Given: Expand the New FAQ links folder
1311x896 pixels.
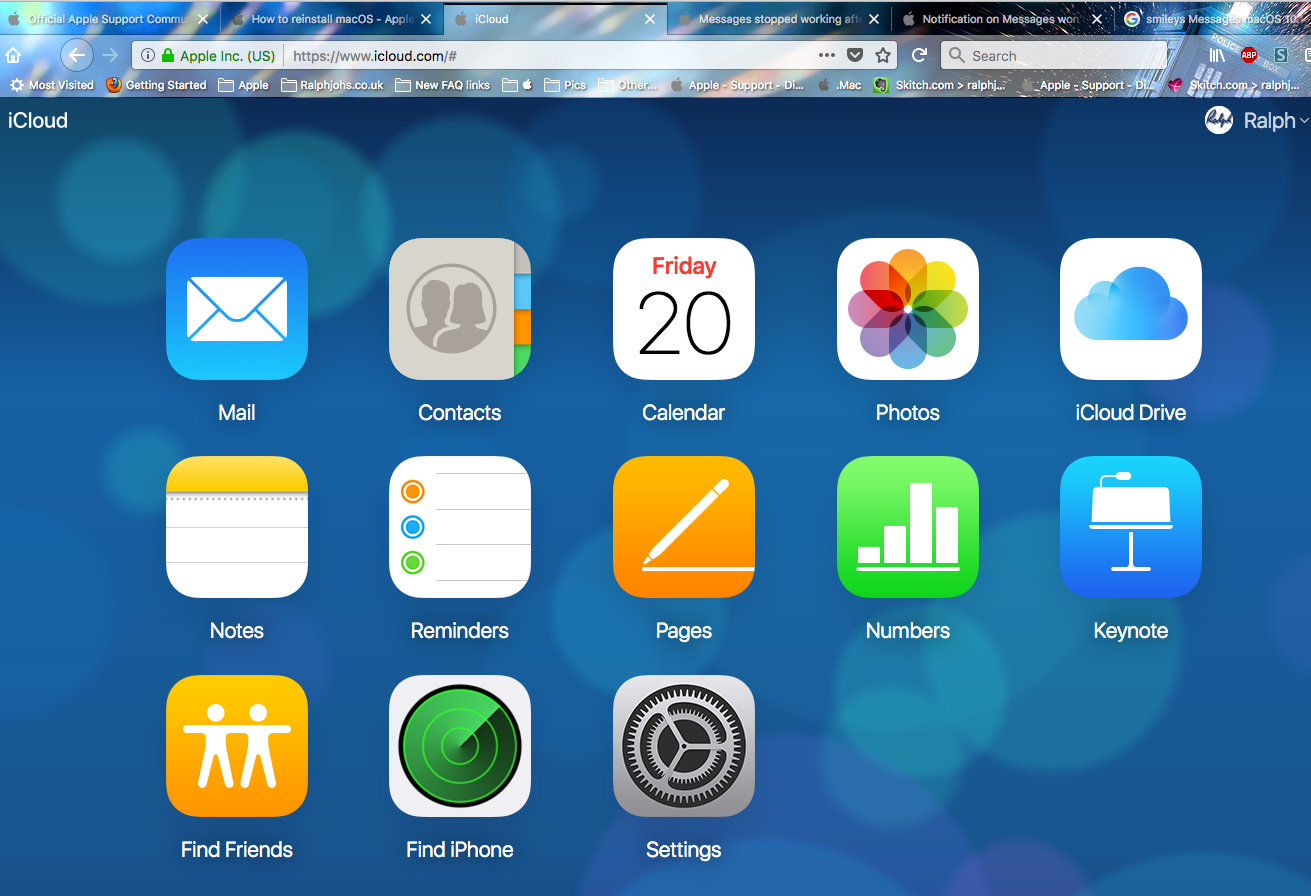Looking at the screenshot, I should click(442, 85).
